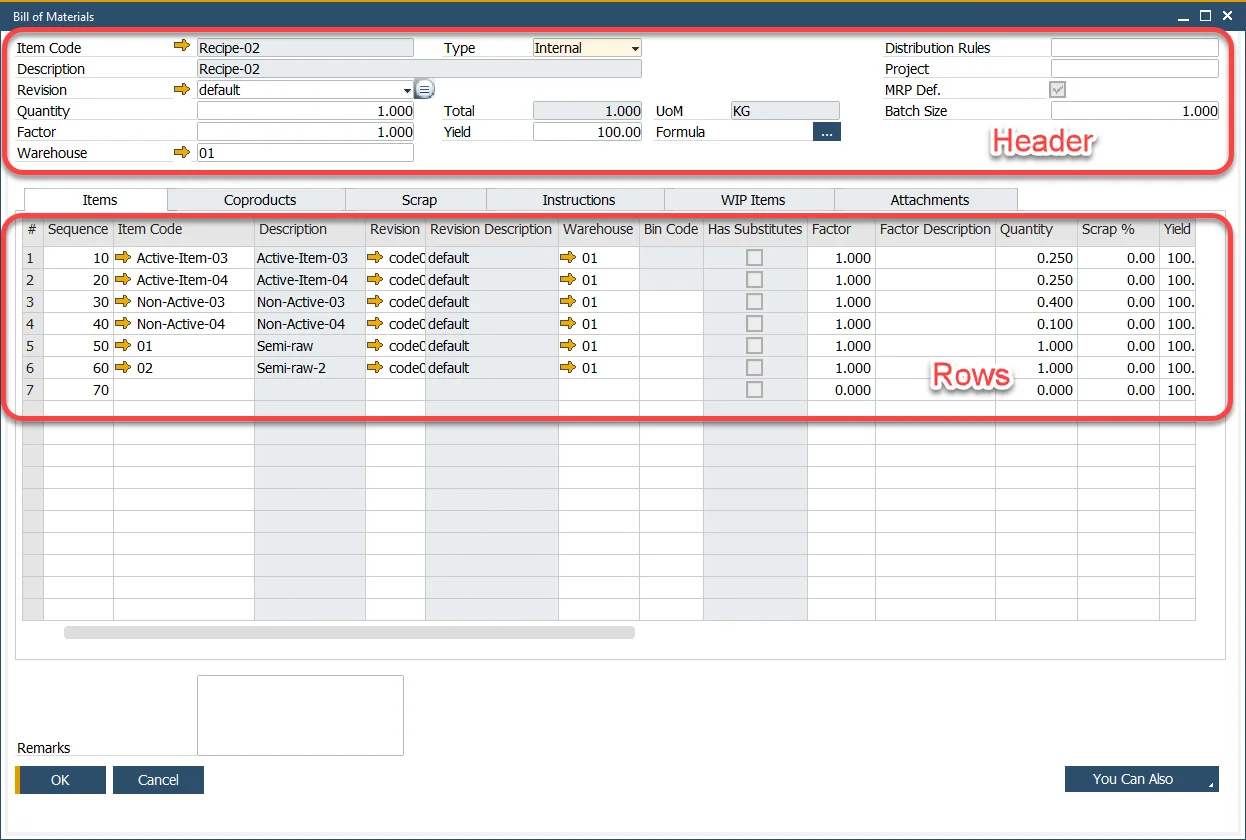Click the OK button
1246x840 pixels.
pyautogui.click(x=59, y=779)
